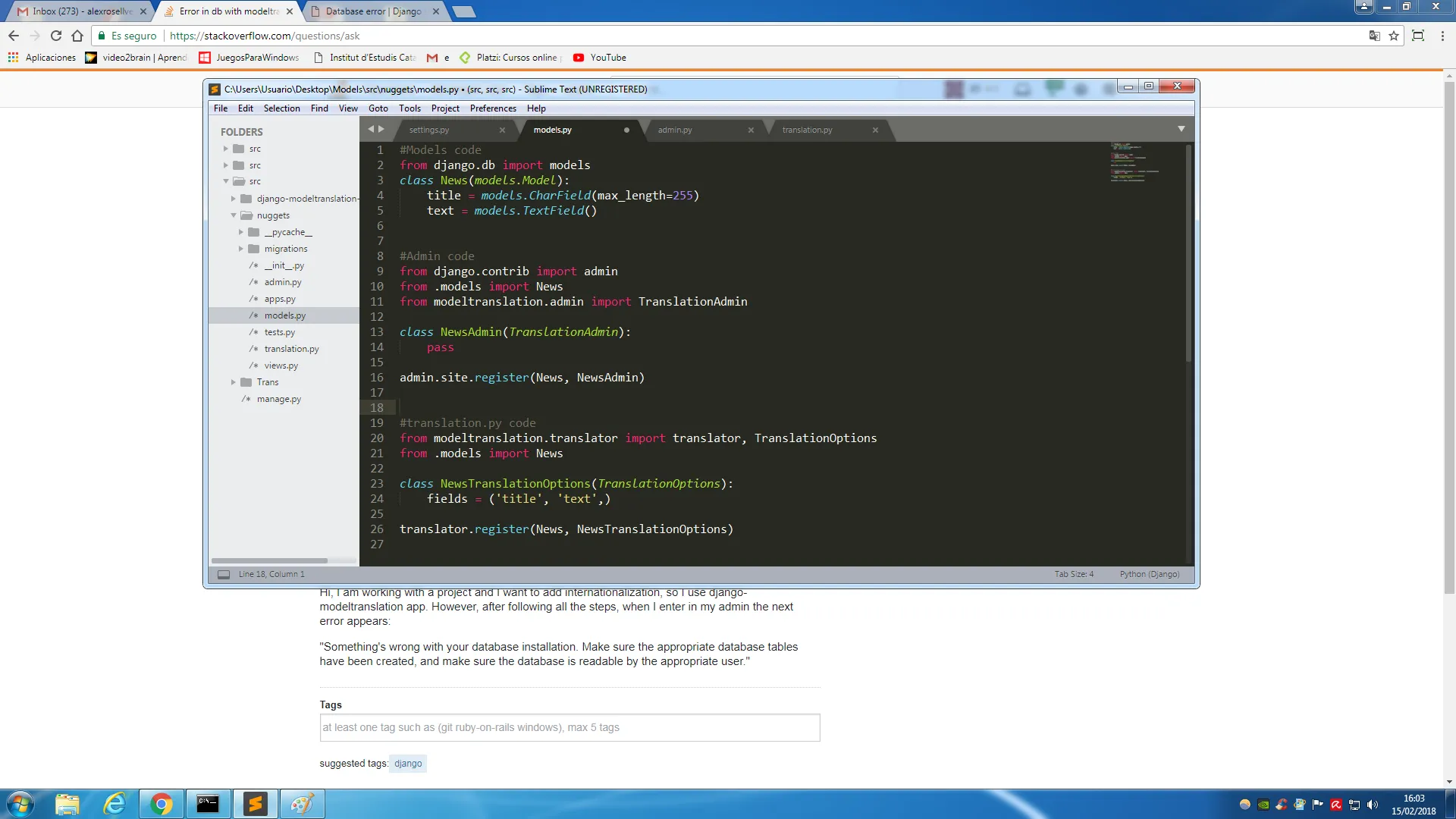Open the tab list dropdown arrow
1456x819 pixels.
click(1181, 130)
